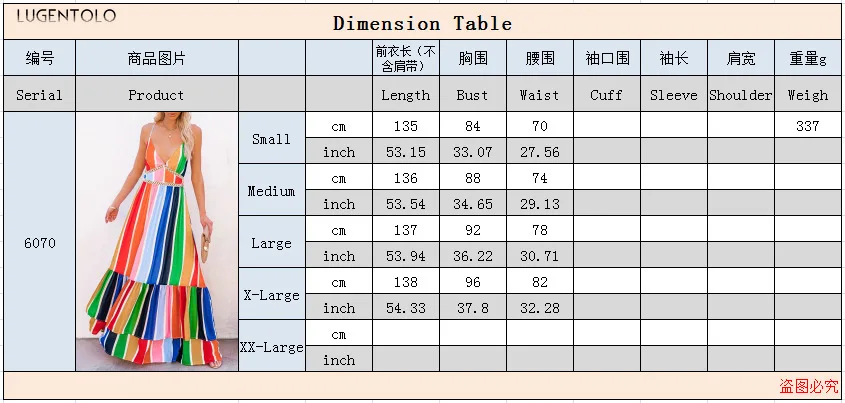
Task: Click the Bust column header
Action: tap(472, 95)
